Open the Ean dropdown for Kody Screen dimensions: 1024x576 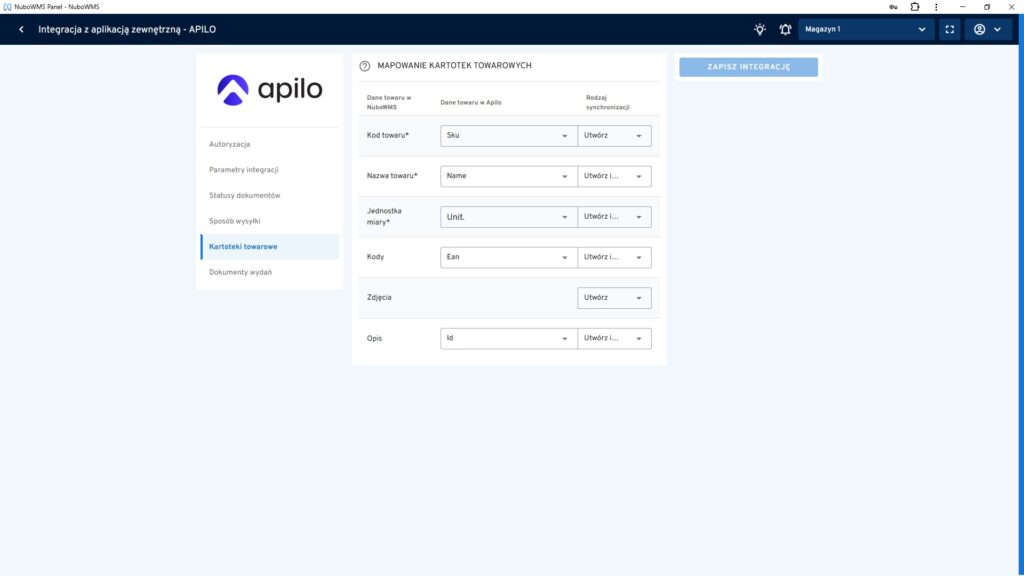tap(508, 257)
